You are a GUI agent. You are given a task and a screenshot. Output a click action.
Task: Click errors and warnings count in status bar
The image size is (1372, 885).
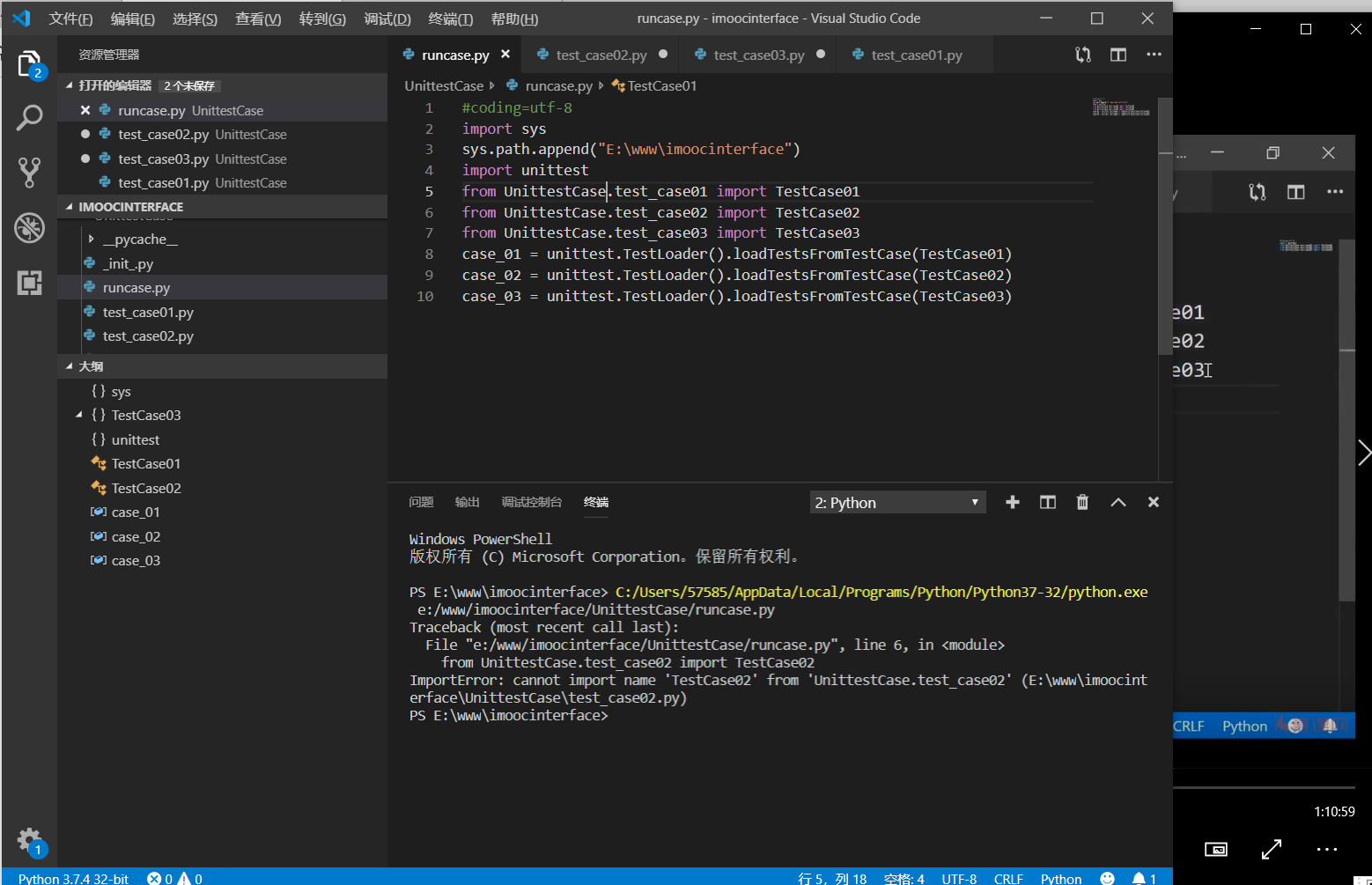click(174, 878)
